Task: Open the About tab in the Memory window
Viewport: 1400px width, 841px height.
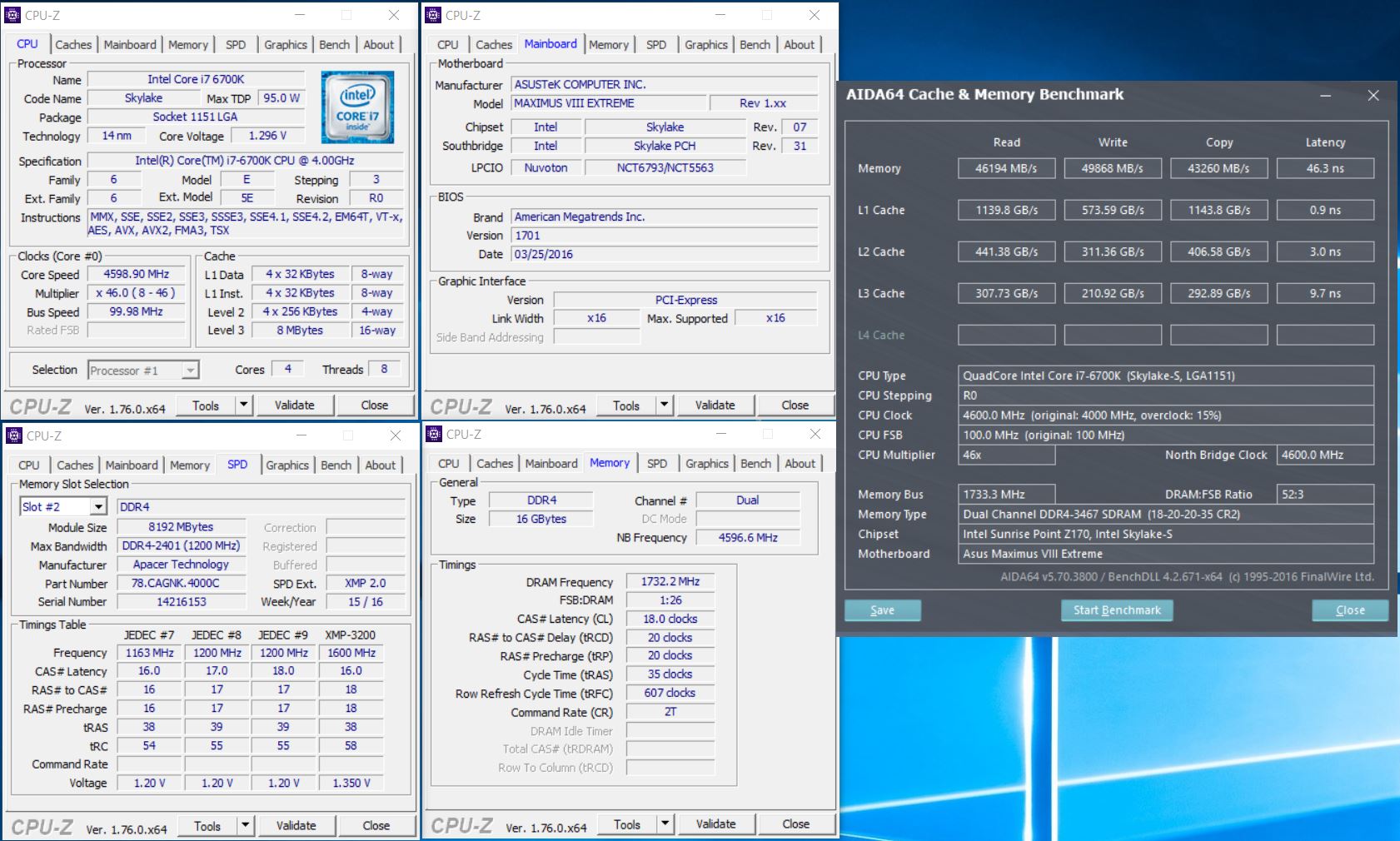Action: click(x=800, y=464)
